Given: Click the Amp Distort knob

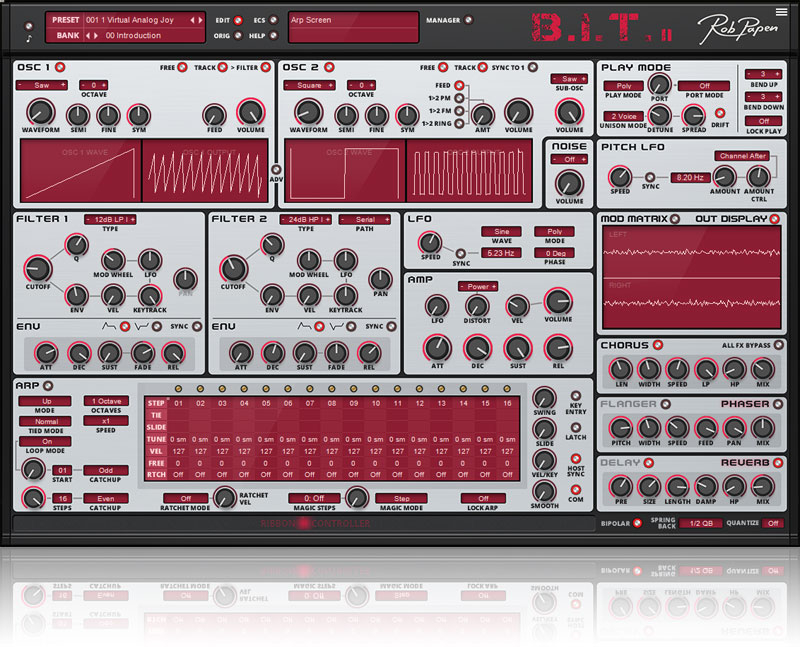Looking at the screenshot, I should click(476, 307).
